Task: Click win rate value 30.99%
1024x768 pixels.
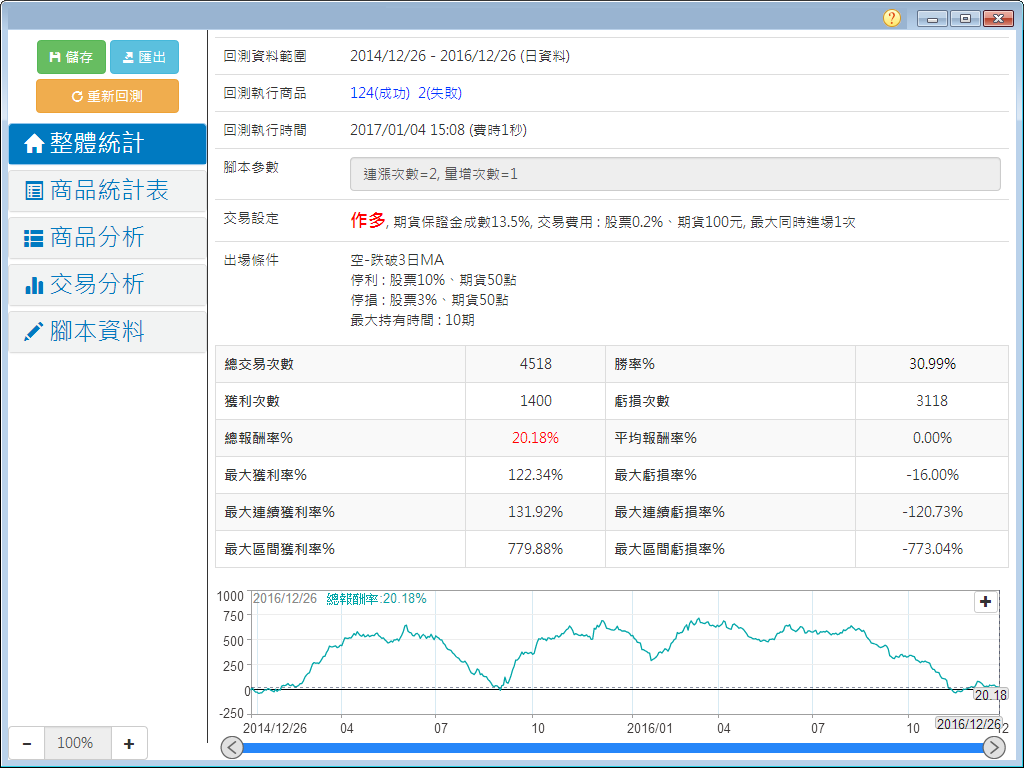Action: pos(932,364)
